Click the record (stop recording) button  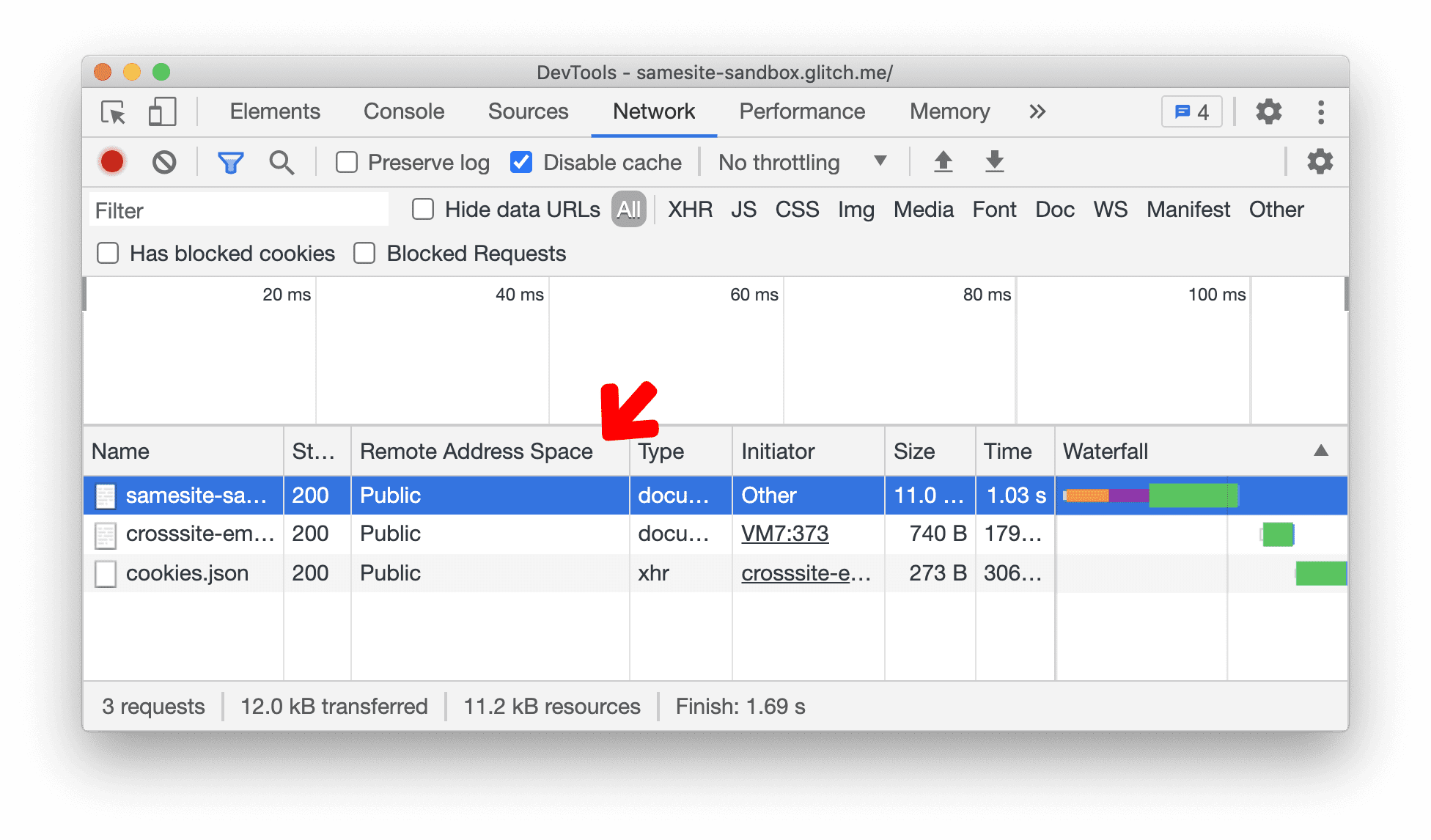(113, 162)
